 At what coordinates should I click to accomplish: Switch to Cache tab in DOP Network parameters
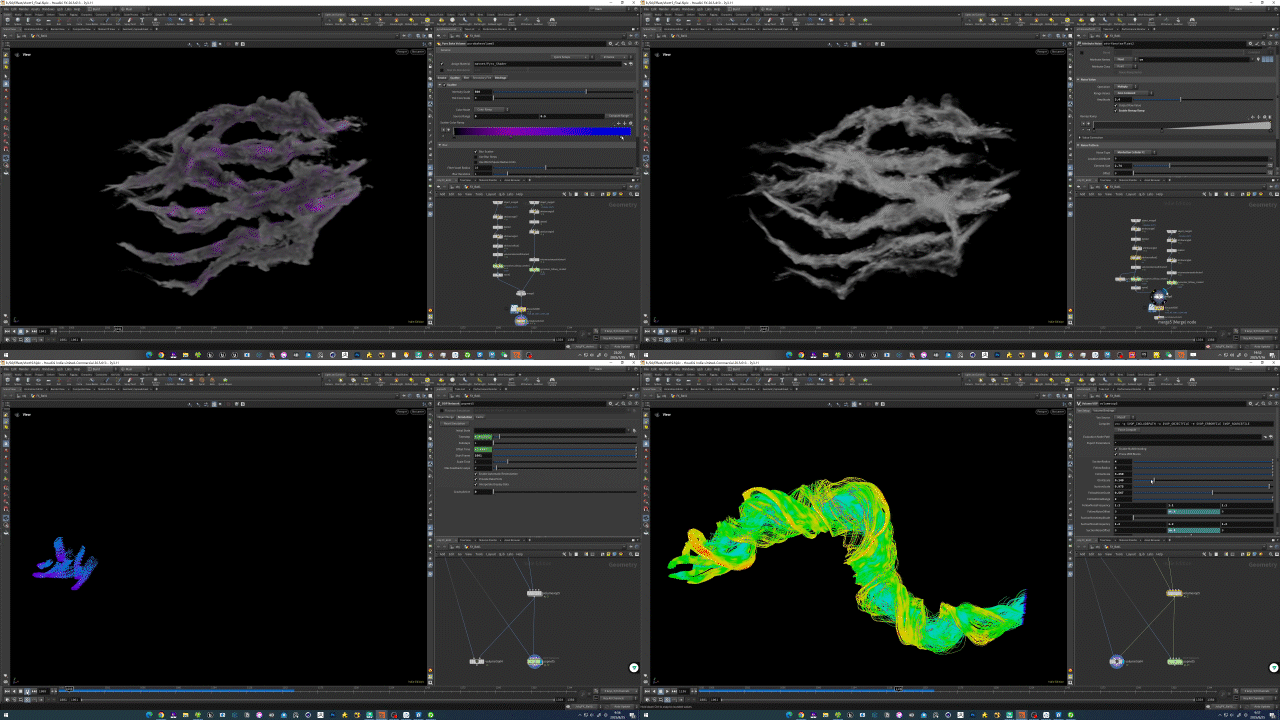(480, 416)
